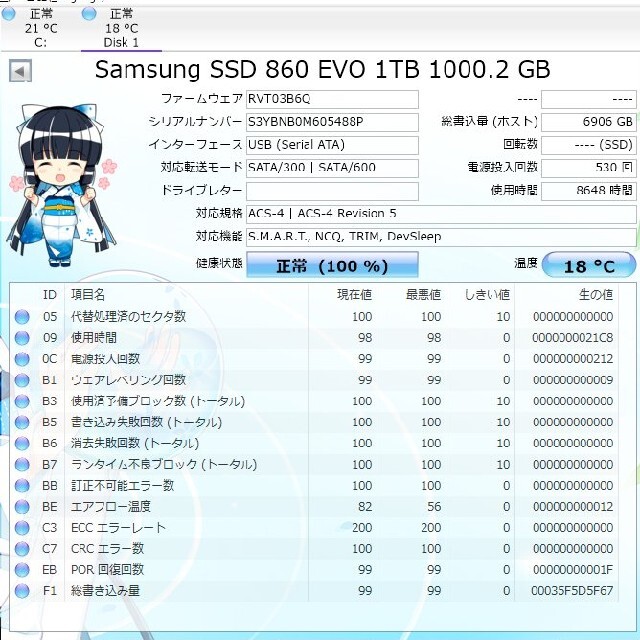
Task: Click the transfer mode field SATA/300 | SATA/600
Action: pos(332,168)
